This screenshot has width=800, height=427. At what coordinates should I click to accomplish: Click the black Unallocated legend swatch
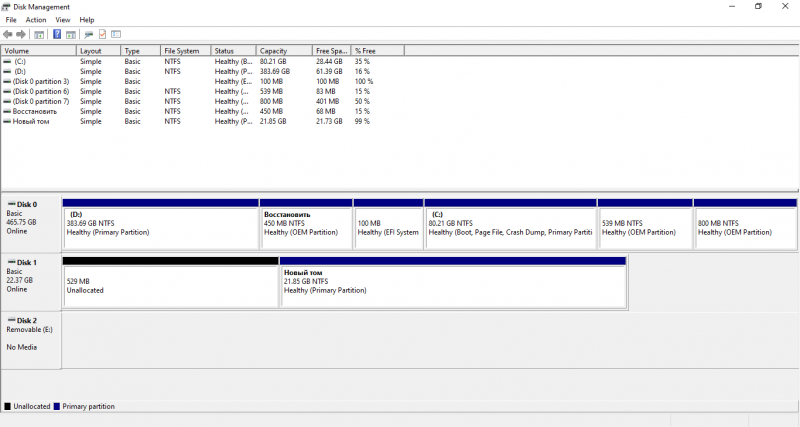click(8, 407)
